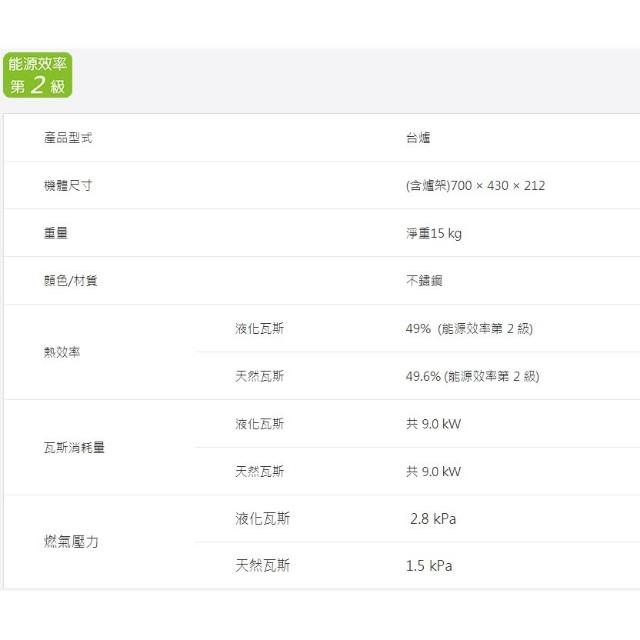640x640 pixels.
Task: Click the 台爐 product type value
Action: [418, 138]
